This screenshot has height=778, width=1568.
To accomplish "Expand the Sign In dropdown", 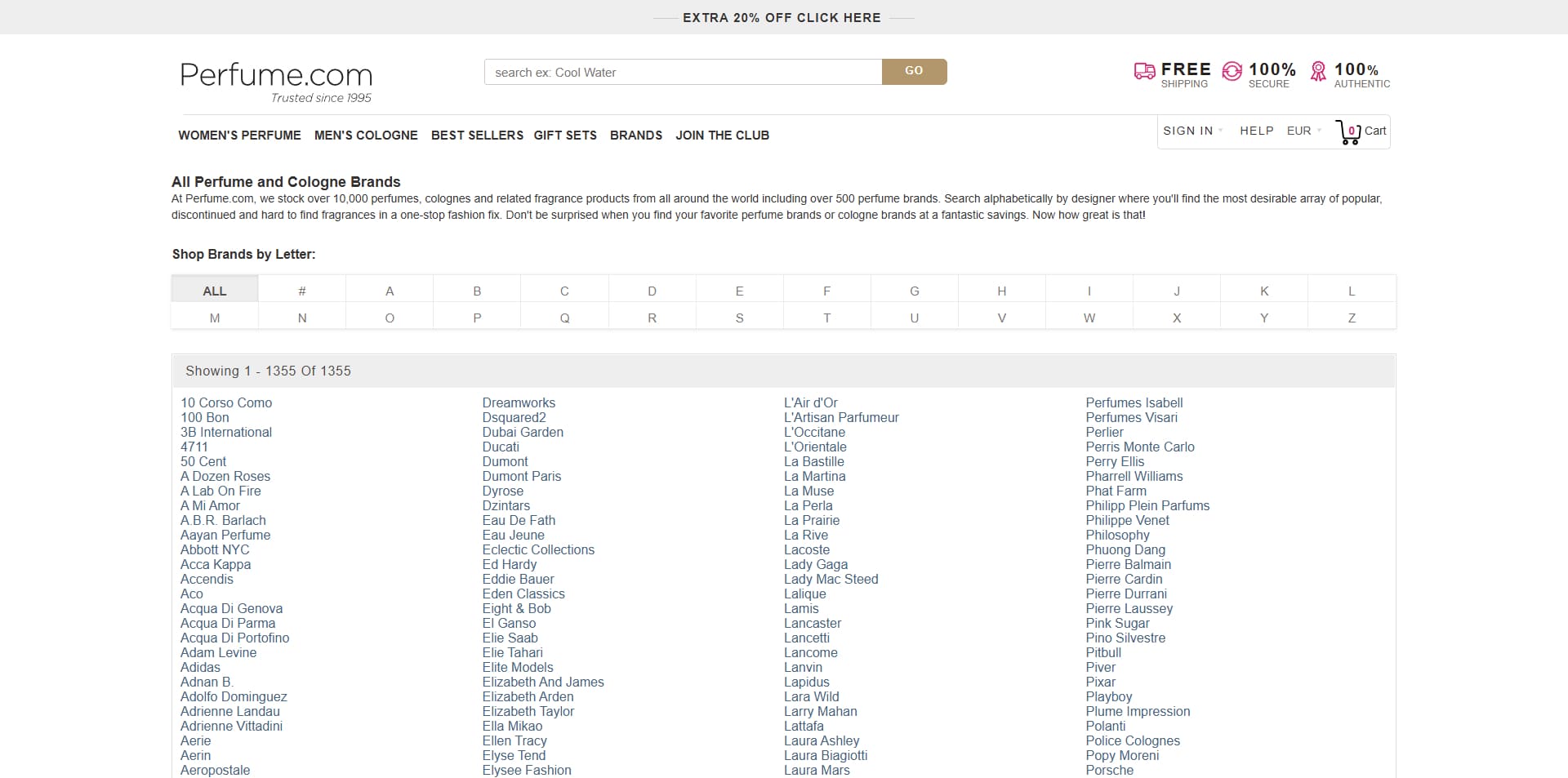I will [x=1192, y=131].
